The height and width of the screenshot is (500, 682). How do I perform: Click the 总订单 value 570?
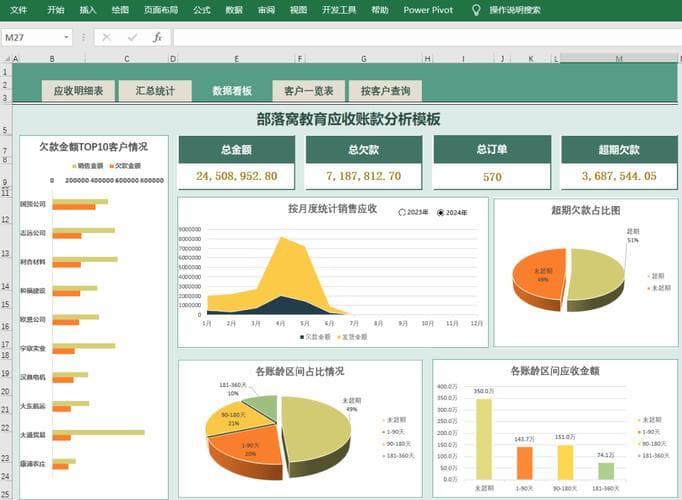tap(492, 177)
